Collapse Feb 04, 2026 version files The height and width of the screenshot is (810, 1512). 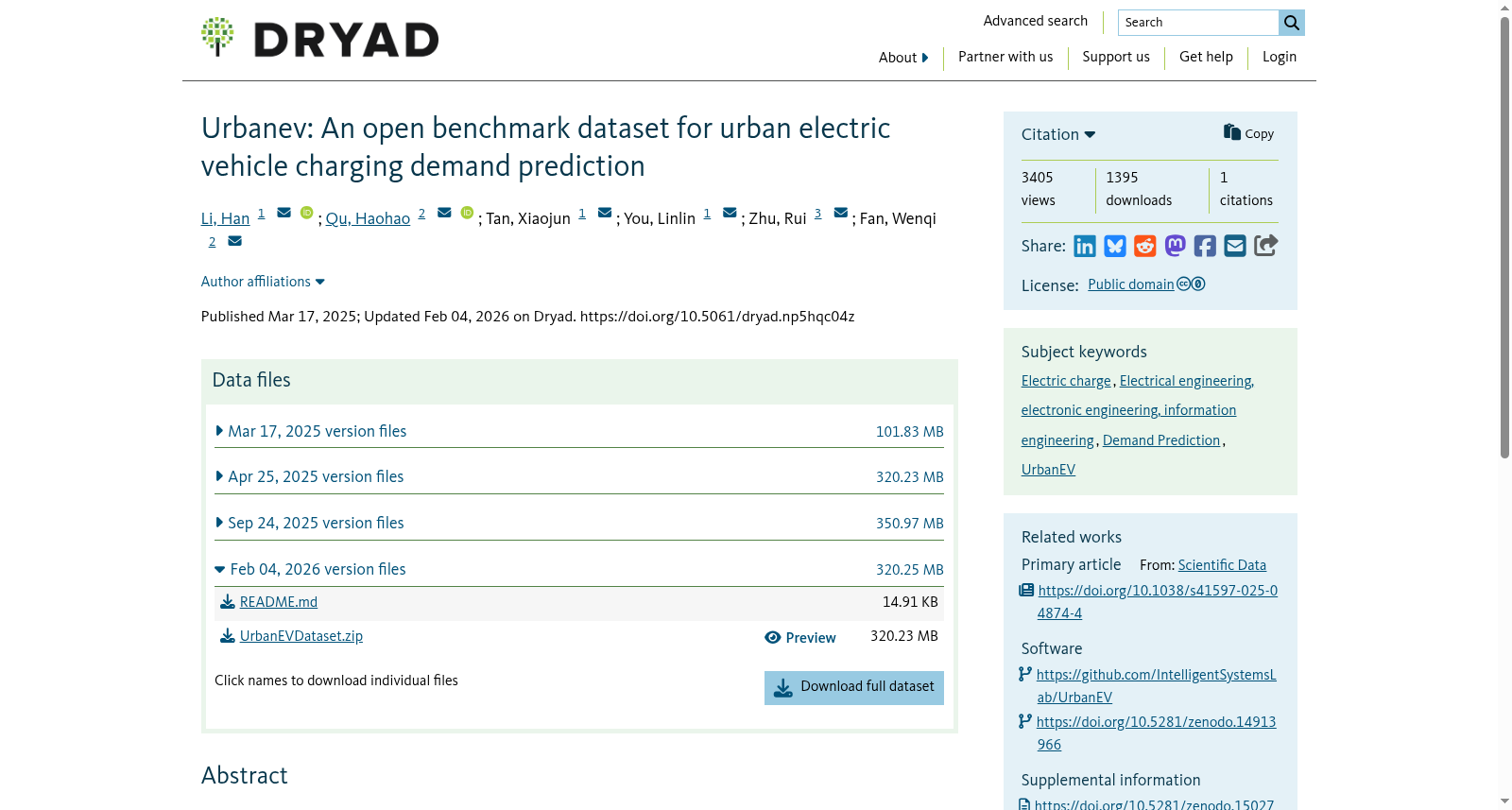311,569
